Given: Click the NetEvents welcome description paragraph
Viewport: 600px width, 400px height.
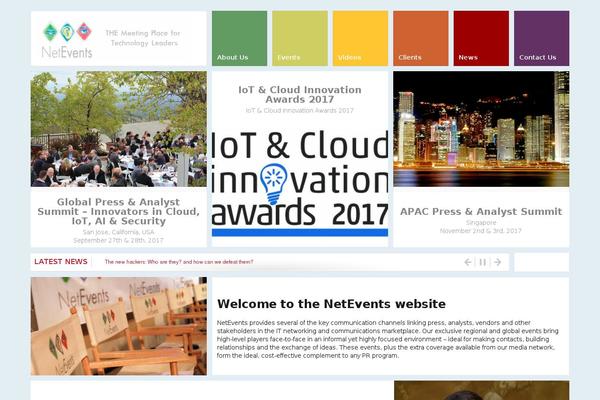Looking at the screenshot, I should pyautogui.click(x=388, y=339).
